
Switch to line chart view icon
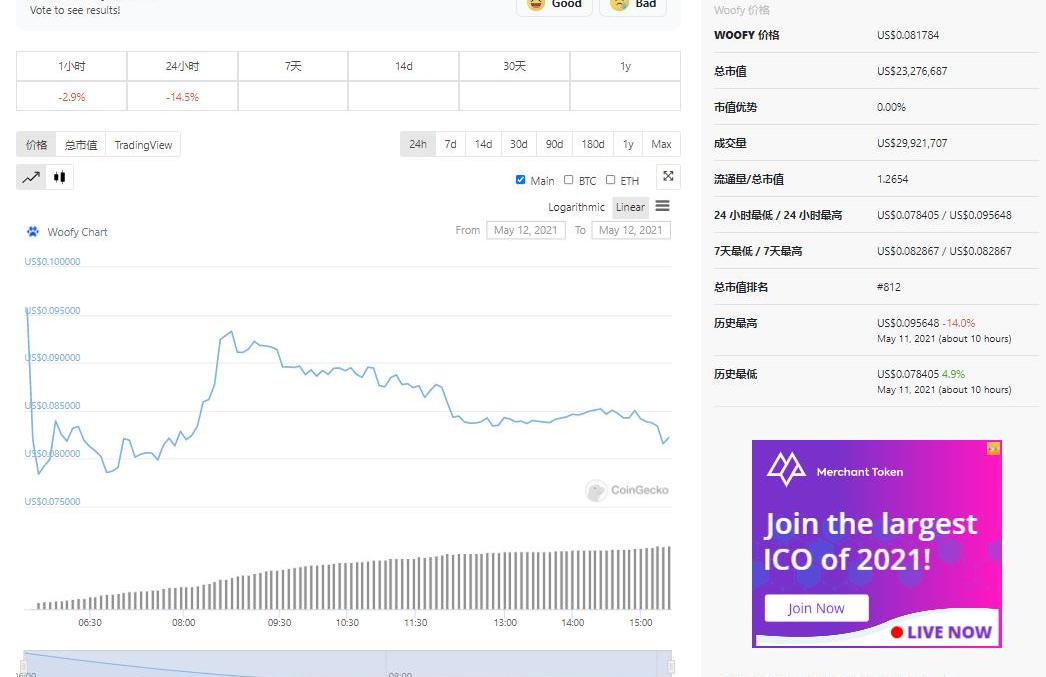click(31, 177)
